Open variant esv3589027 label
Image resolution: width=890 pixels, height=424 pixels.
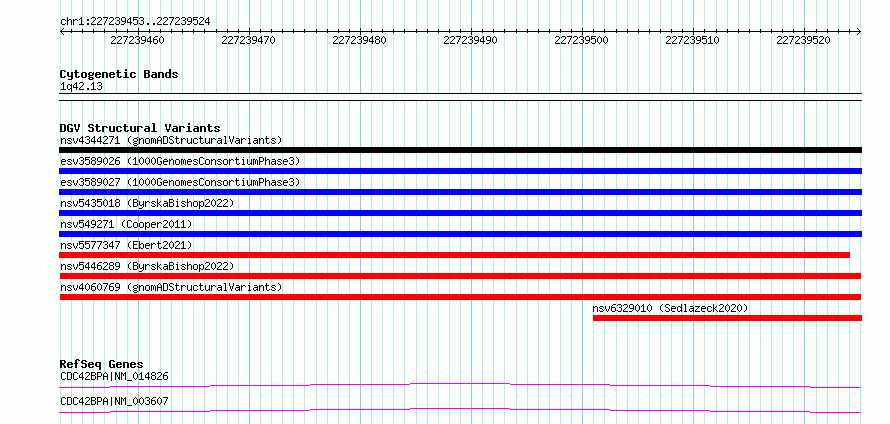(179, 182)
